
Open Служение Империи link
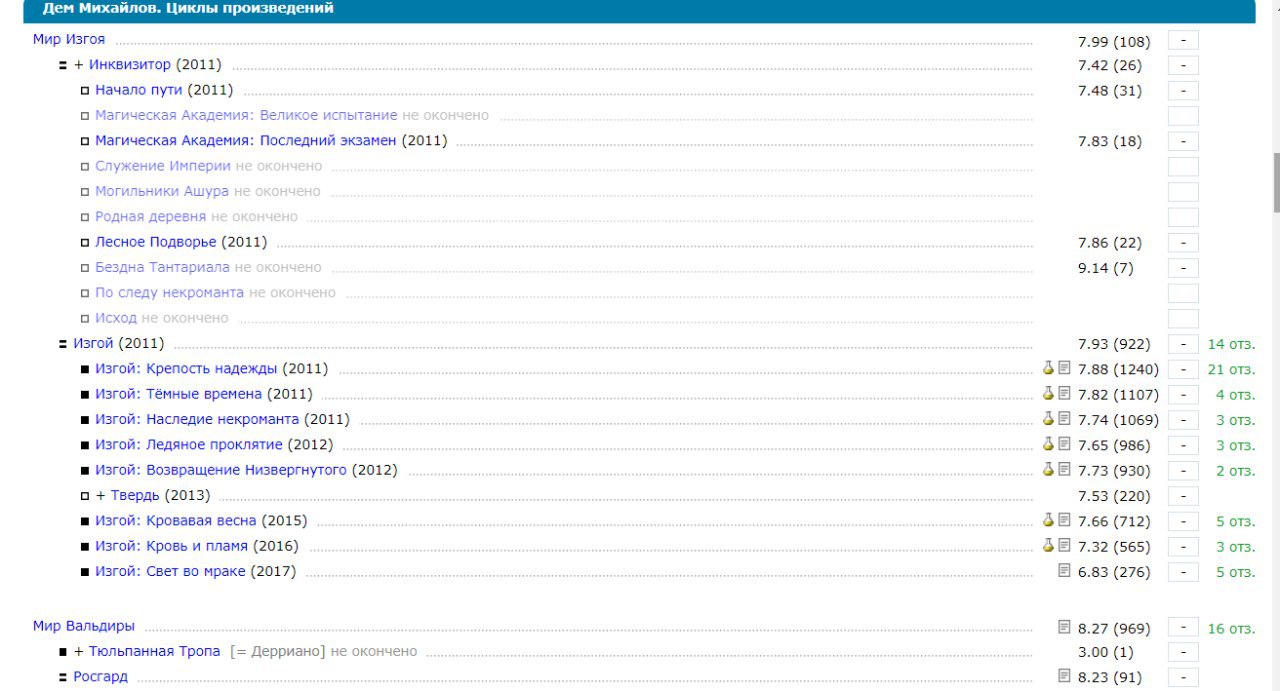163,166
